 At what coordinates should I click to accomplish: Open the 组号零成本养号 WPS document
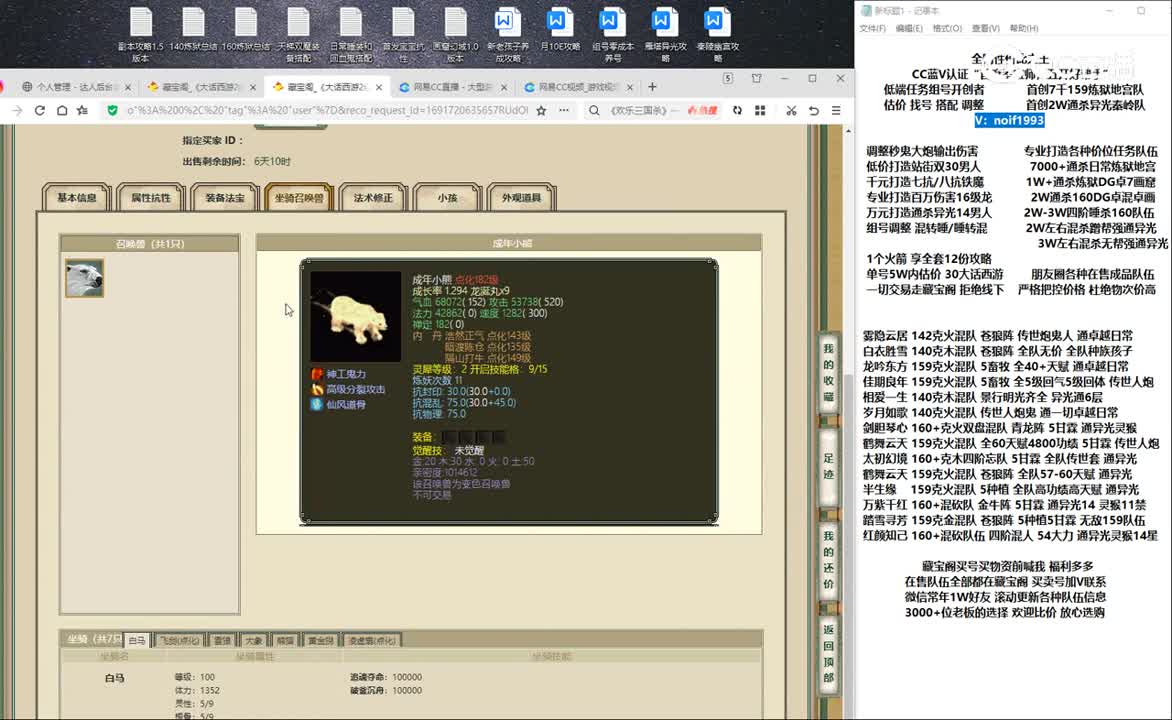pyautogui.click(x=612, y=34)
